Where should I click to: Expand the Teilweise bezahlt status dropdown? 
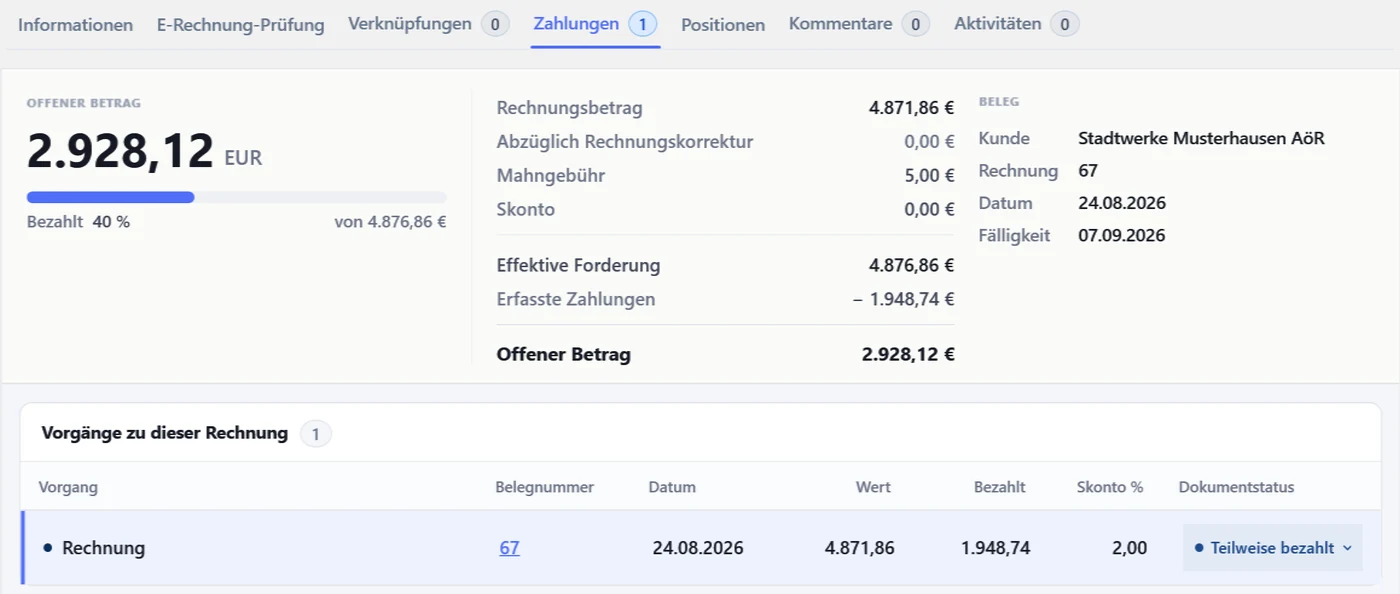[1272, 548]
